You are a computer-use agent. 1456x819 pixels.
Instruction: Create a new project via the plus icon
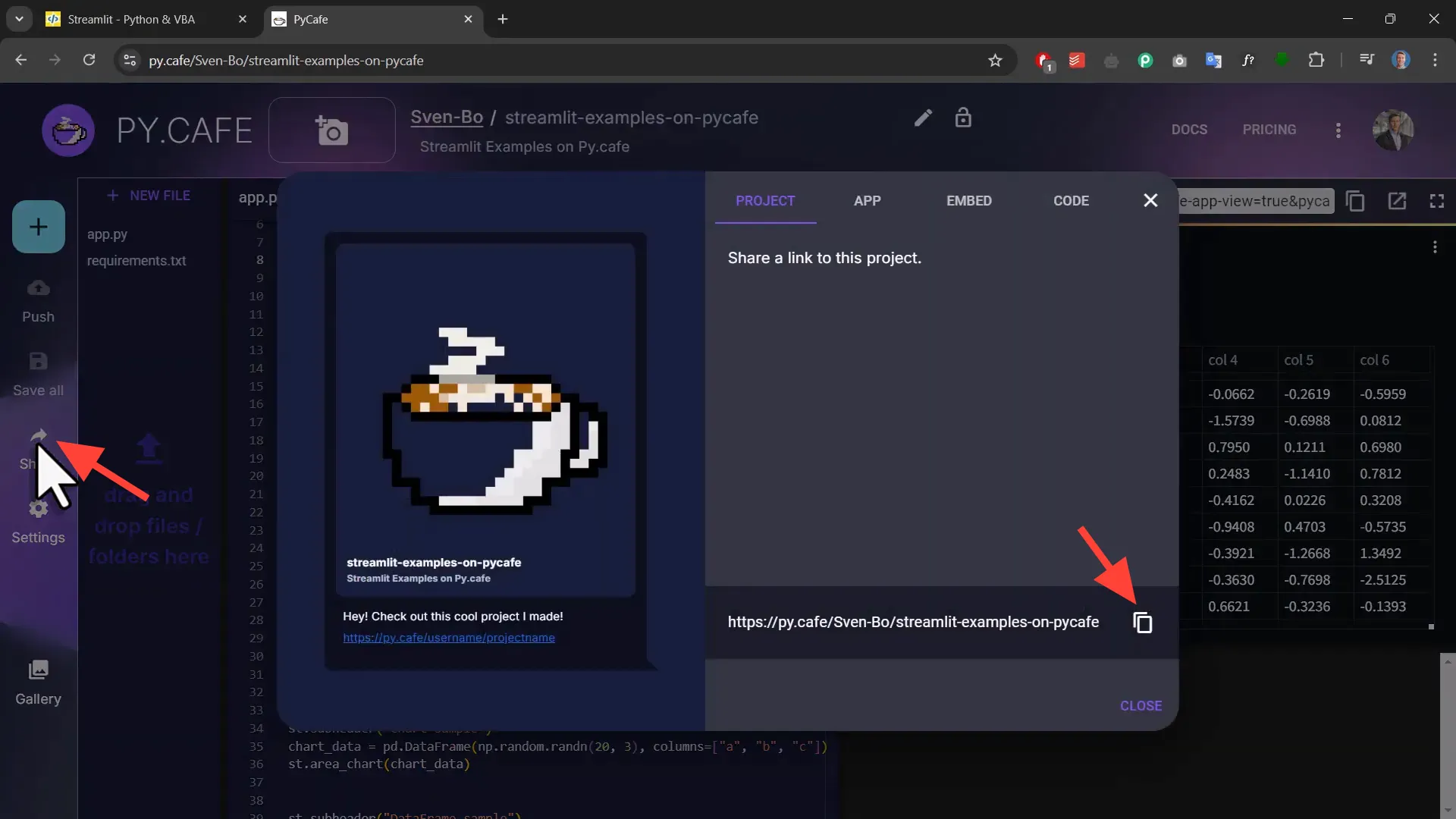pos(38,226)
